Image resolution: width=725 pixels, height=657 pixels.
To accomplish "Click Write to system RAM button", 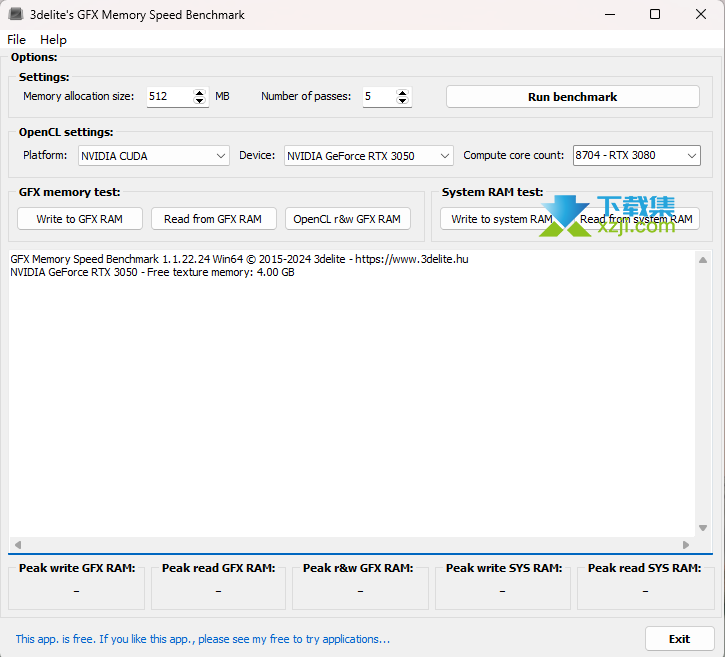I will click(x=502, y=219).
